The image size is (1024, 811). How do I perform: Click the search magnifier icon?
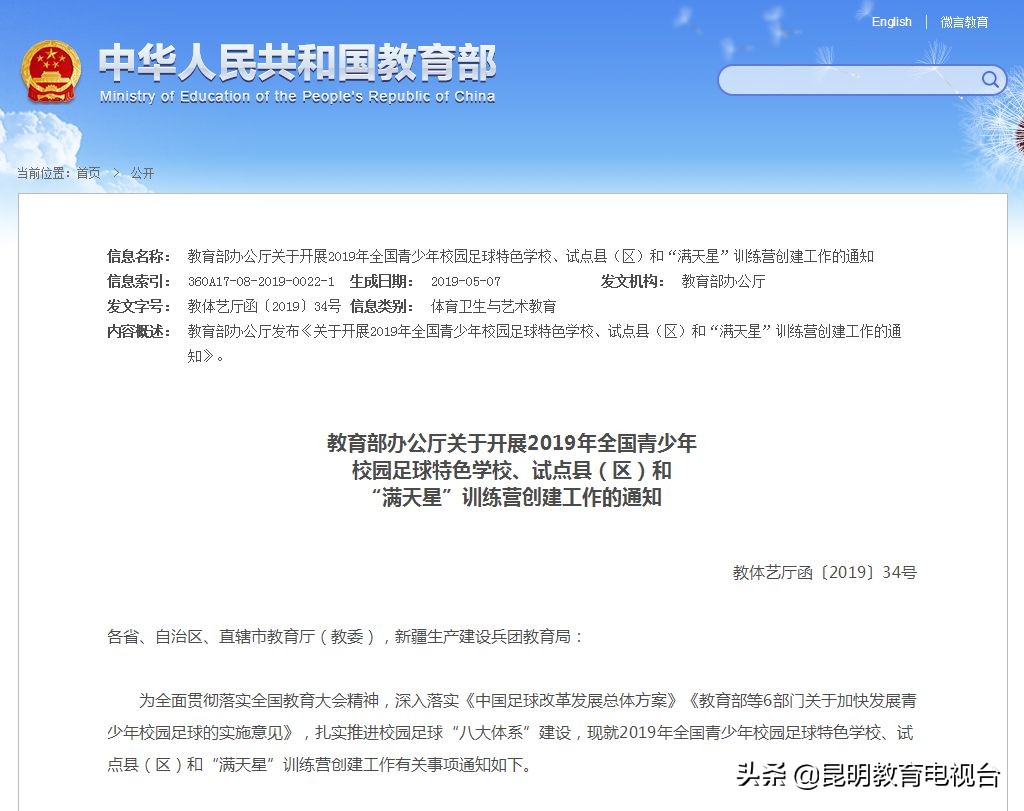coord(989,80)
